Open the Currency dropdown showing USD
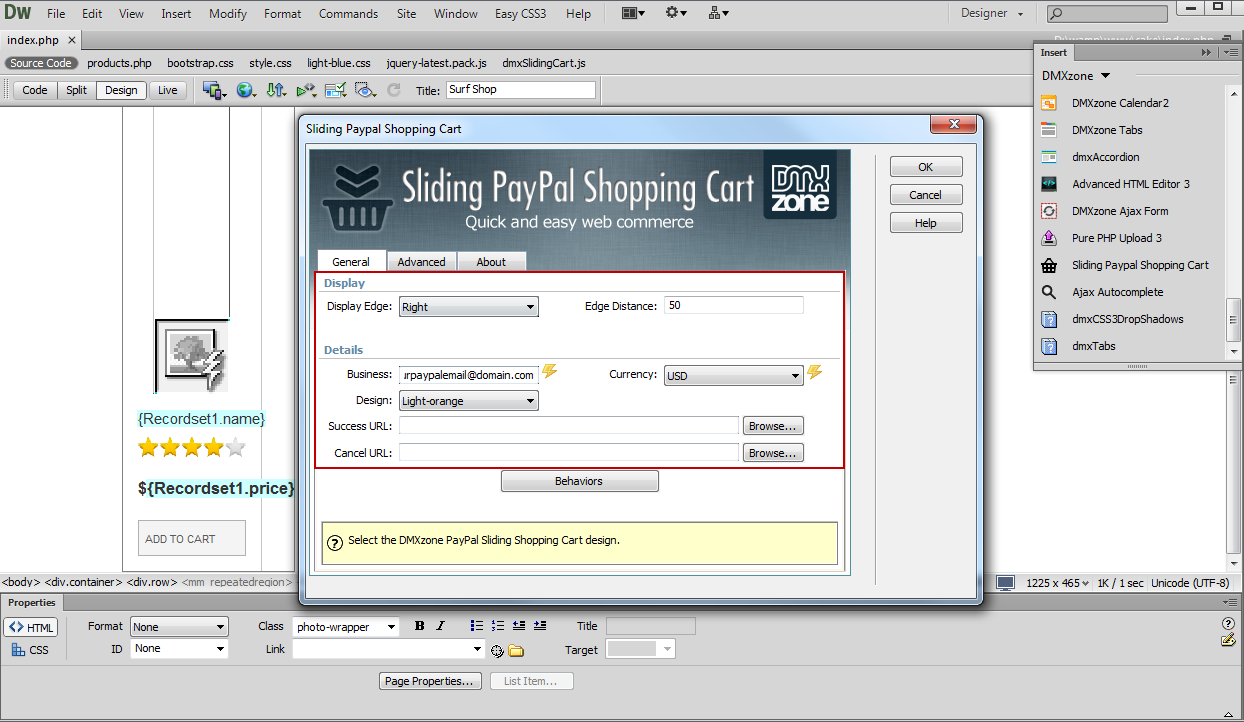Image resolution: width=1244 pixels, height=722 pixels. (734, 376)
